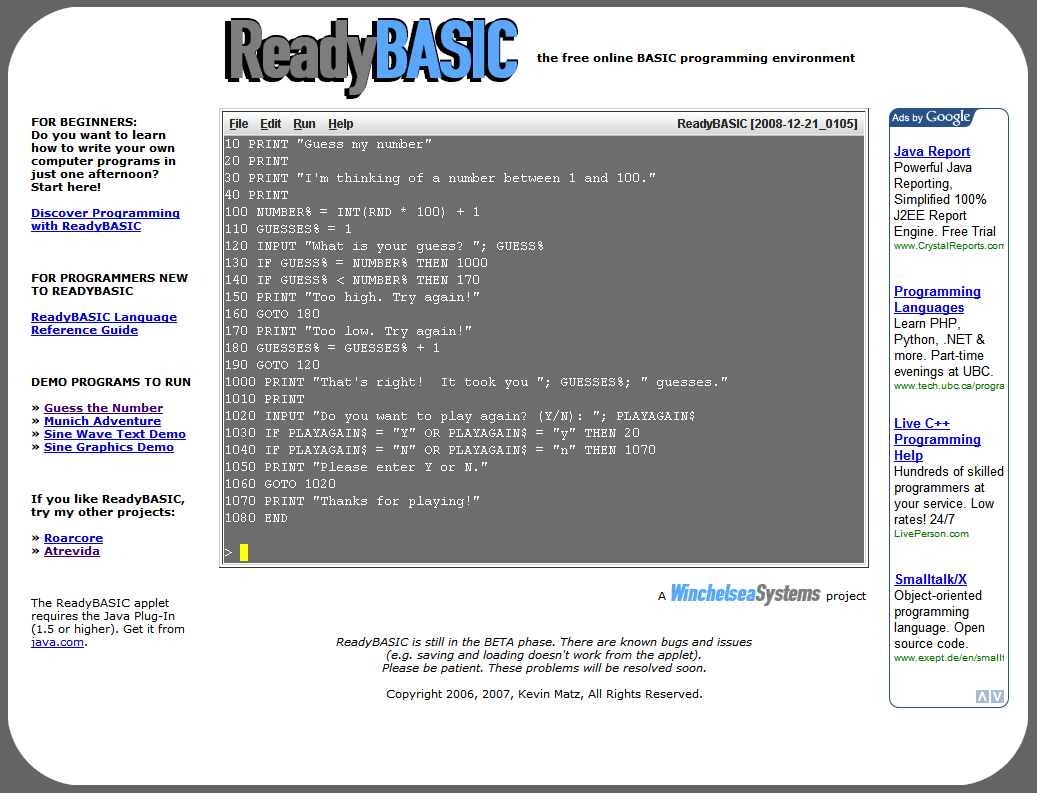Load the Sine Graphics Demo
Image resolution: width=1037 pixels, height=793 pixels.
[108, 447]
